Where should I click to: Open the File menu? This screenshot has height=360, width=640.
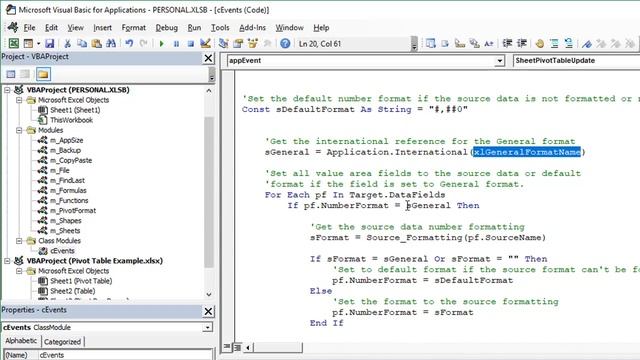[29, 28]
